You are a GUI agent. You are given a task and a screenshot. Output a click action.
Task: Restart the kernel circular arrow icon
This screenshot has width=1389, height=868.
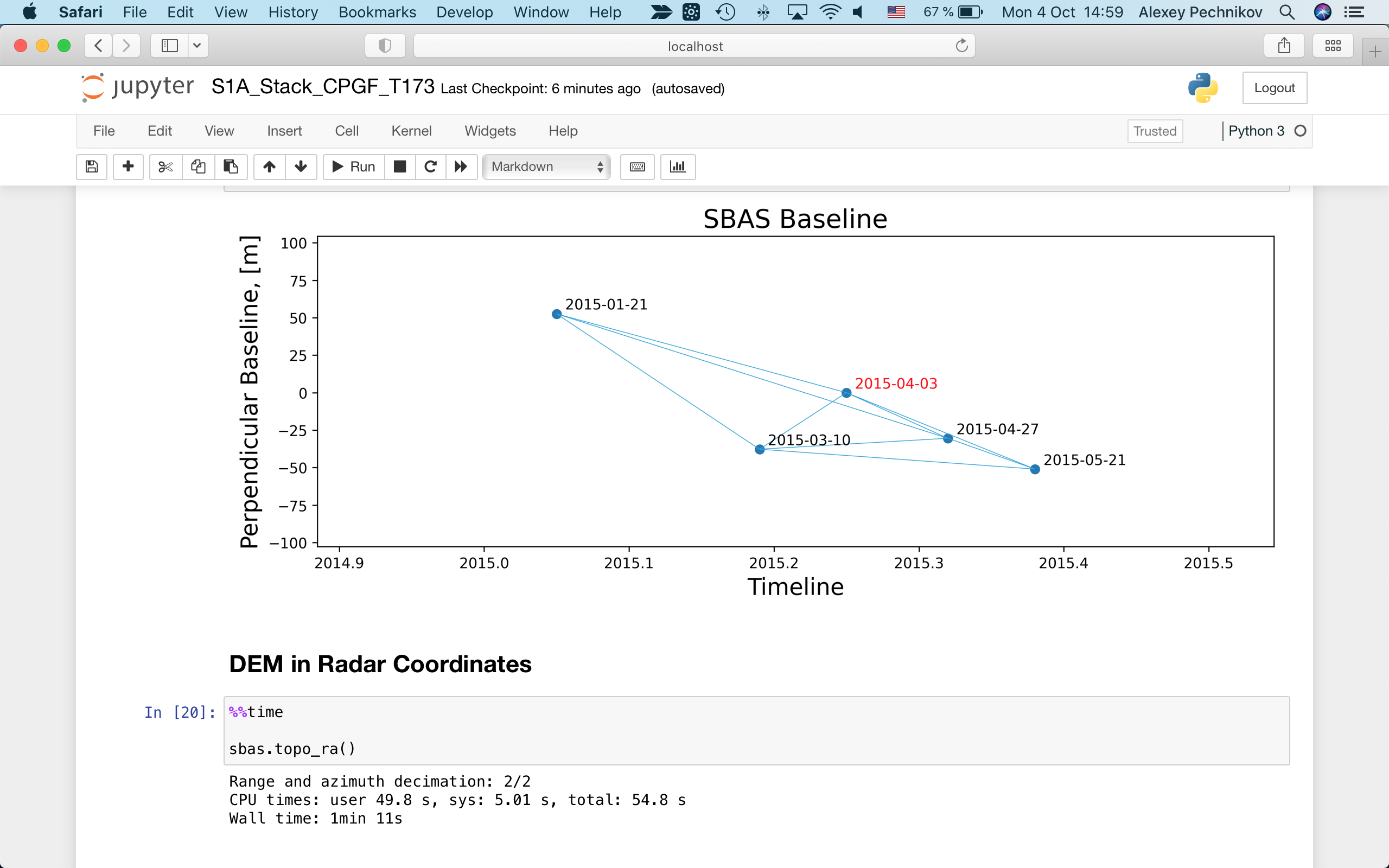tap(430, 167)
